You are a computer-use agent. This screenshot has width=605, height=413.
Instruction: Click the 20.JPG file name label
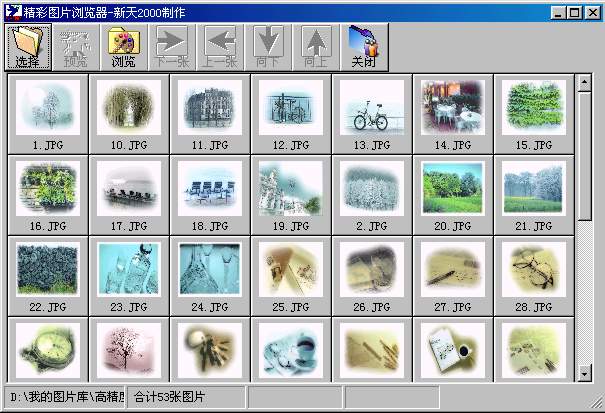453,226
